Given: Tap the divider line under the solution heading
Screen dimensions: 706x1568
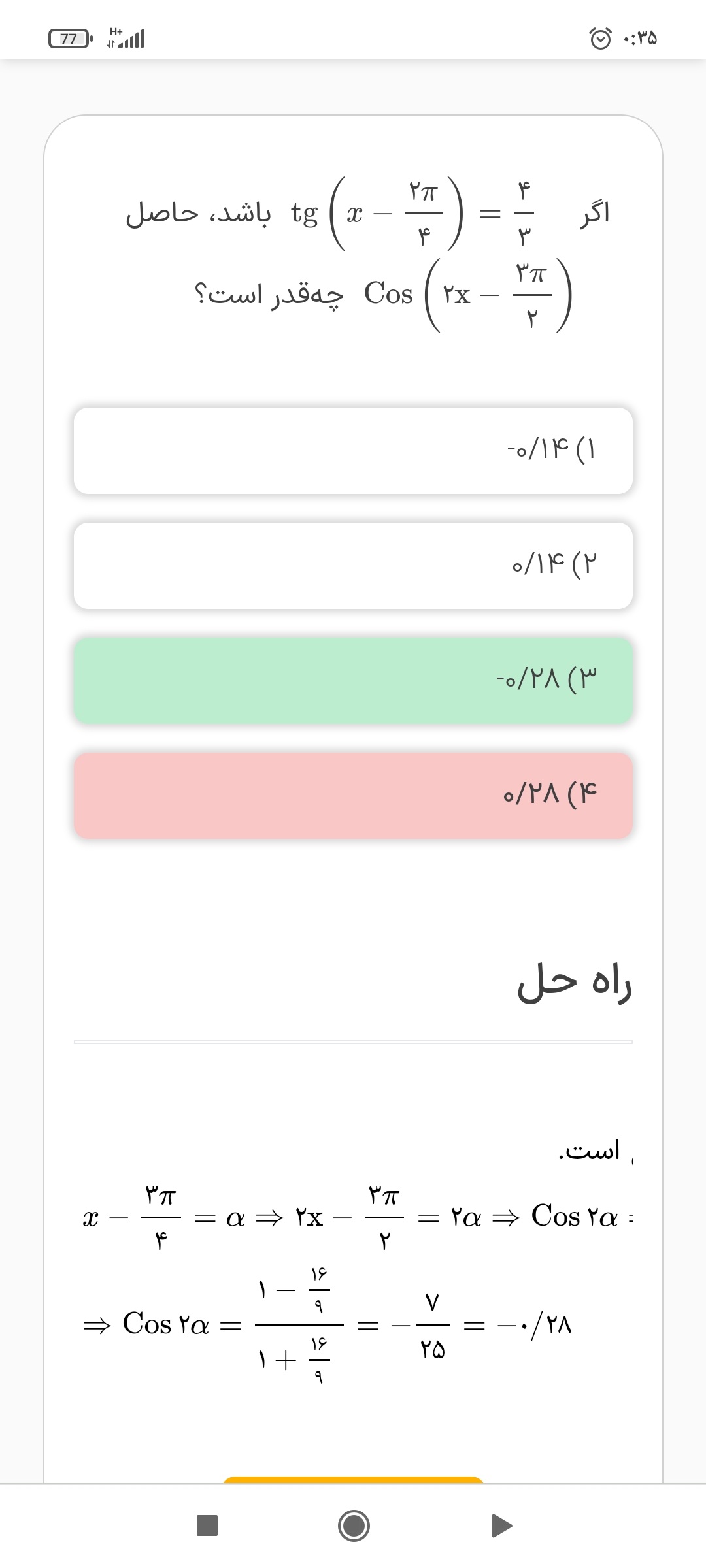Looking at the screenshot, I should 353,1042.
